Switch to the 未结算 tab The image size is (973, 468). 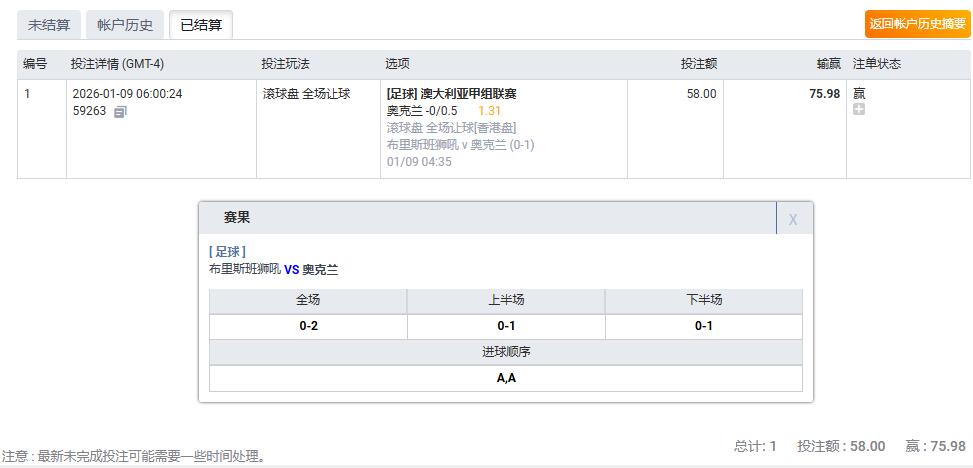pyautogui.click(x=48, y=25)
